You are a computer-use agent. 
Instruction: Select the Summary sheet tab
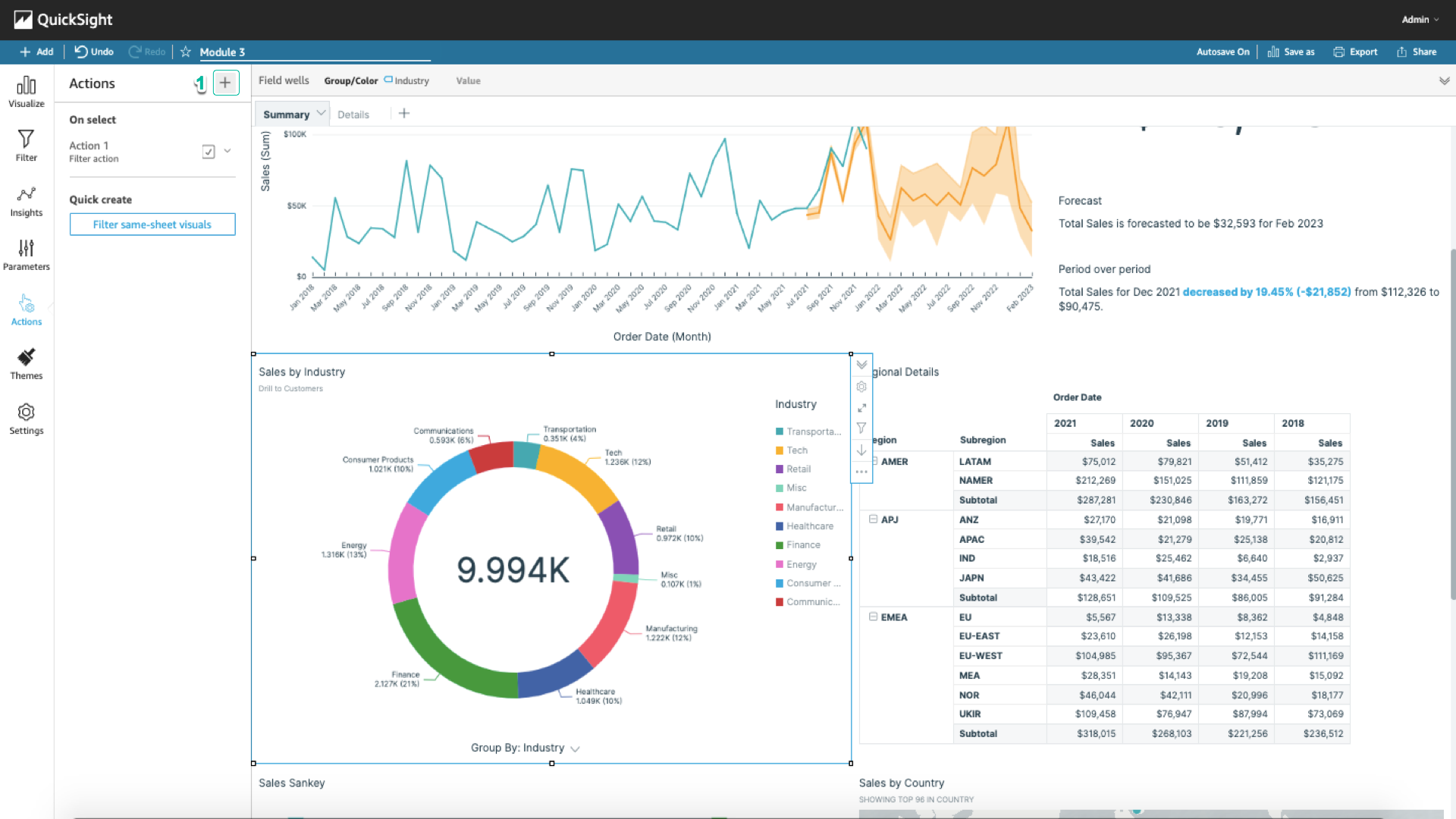[x=286, y=115]
